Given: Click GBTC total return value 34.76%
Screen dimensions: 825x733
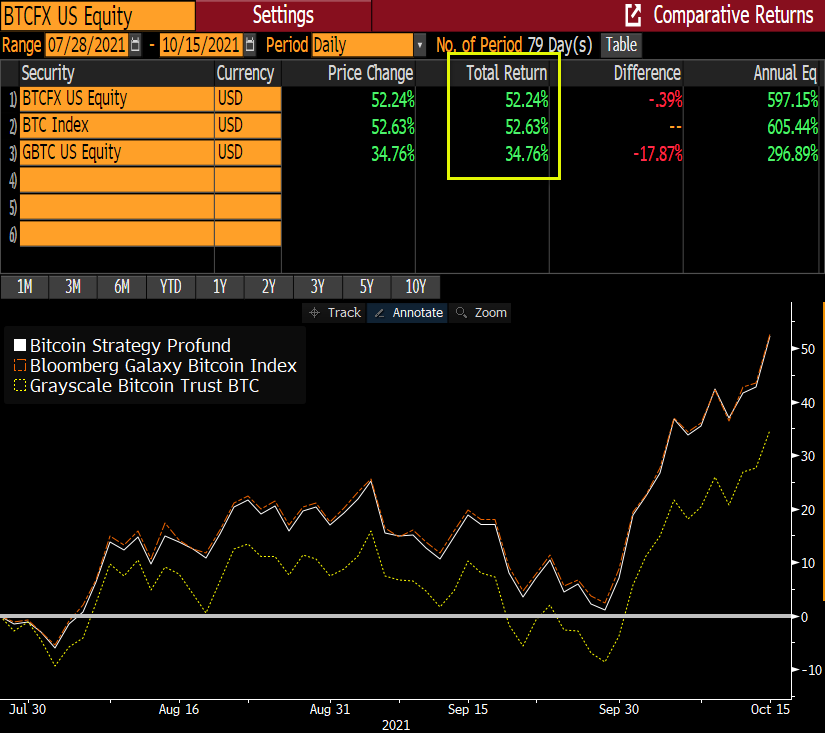Looking at the screenshot, I should 527,154.
